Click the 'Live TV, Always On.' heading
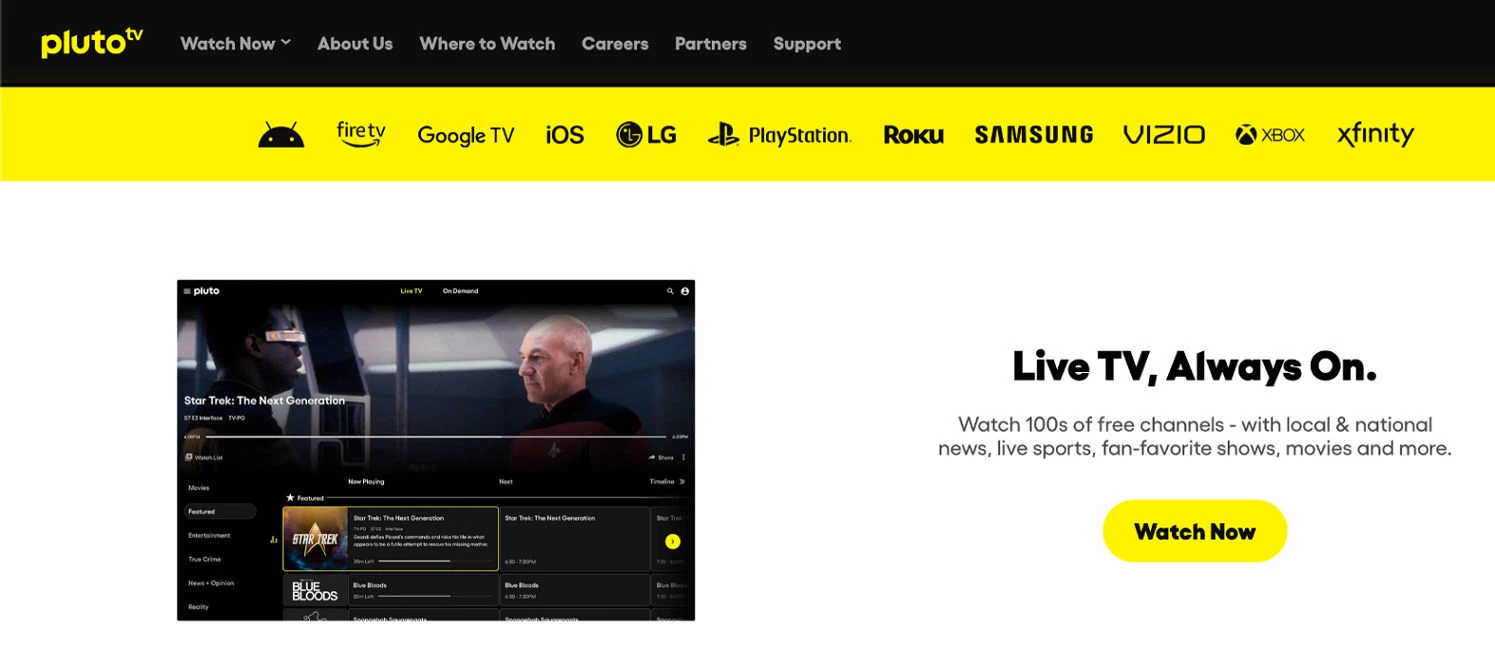The height and width of the screenshot is (667, 1495). pyautogui.click(x=1195, y=367)
